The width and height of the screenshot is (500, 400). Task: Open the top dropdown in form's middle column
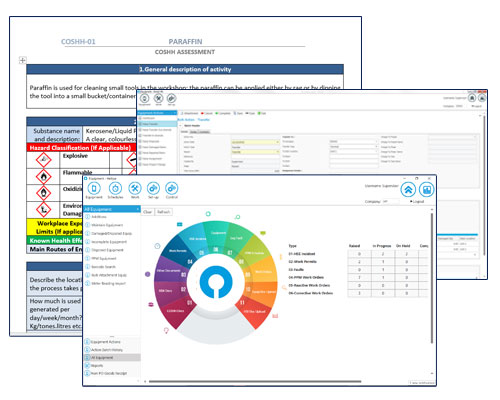[x=354, y=142]
